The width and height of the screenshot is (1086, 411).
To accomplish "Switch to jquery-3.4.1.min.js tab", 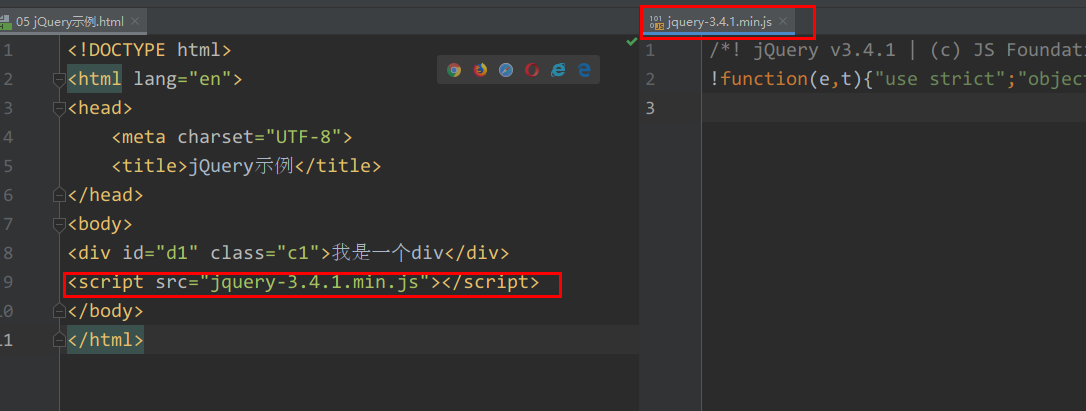I will pyautogui.click(x=719, y=22).
